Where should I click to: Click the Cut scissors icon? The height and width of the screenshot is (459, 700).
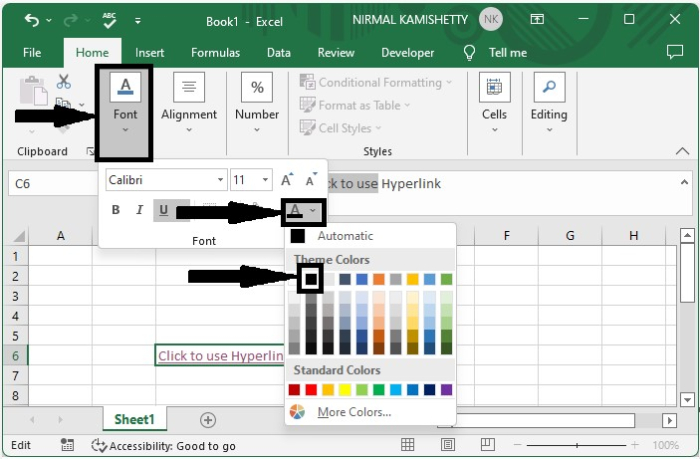[64, 83]
